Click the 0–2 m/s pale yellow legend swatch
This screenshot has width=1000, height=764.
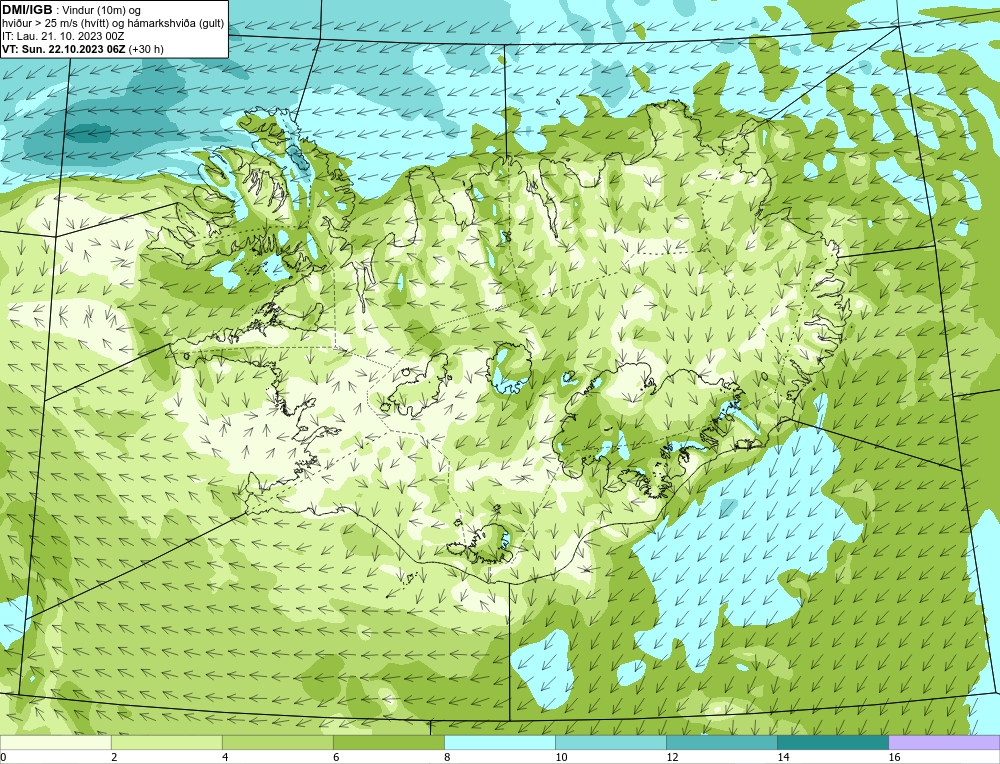55,742
